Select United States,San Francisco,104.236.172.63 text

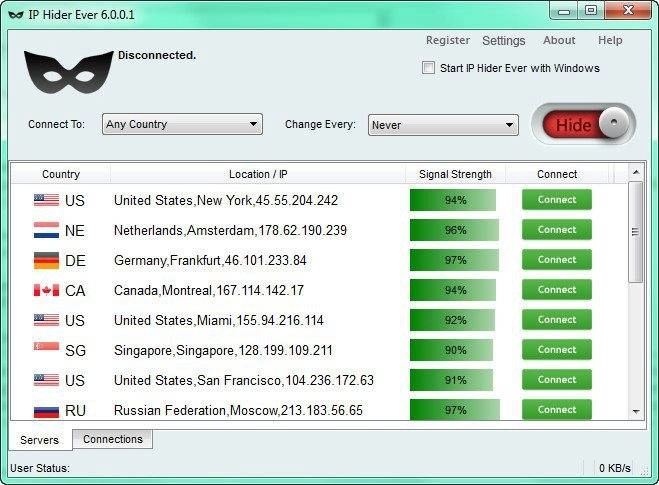tap(244, 381)
